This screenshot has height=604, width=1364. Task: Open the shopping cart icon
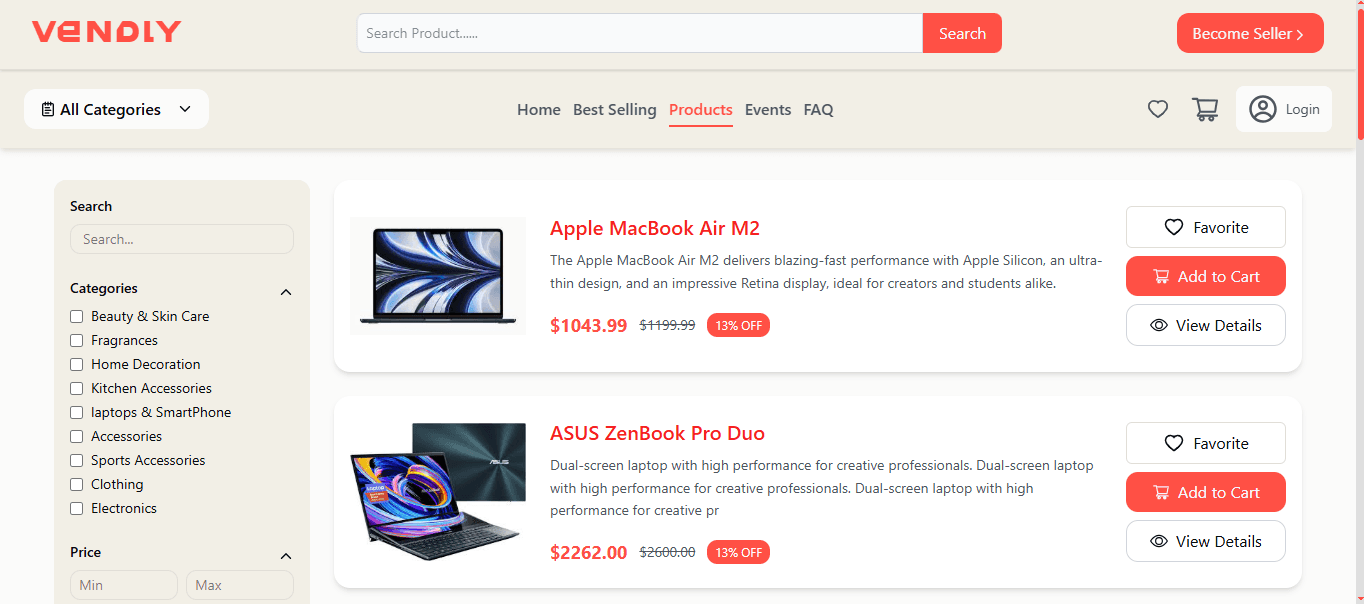[1205, 109]
